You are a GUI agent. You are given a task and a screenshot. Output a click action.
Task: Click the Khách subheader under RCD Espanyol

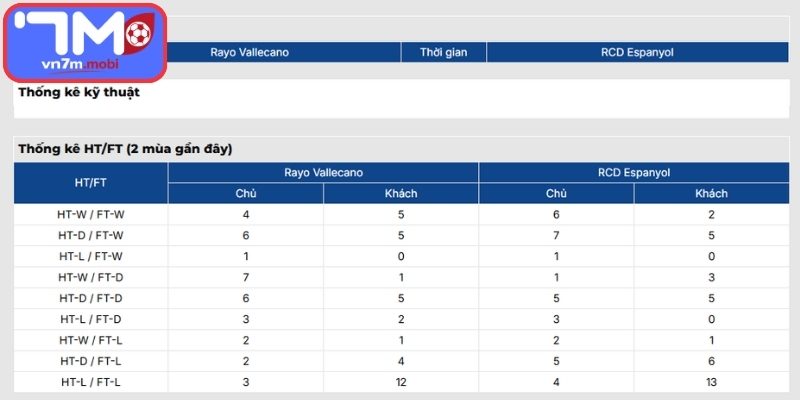tap(711, 193)
